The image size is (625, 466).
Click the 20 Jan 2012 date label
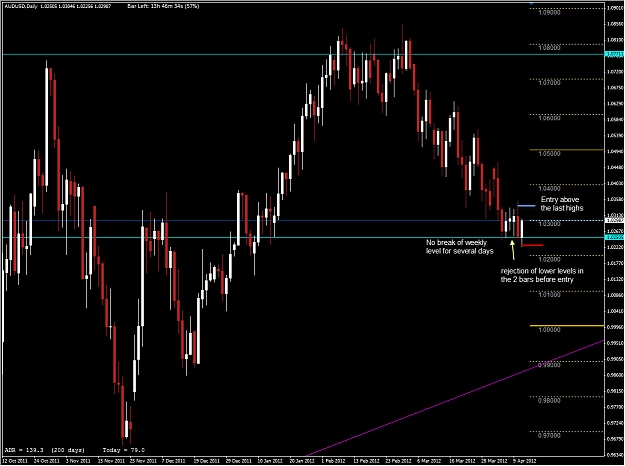(301, 460)
